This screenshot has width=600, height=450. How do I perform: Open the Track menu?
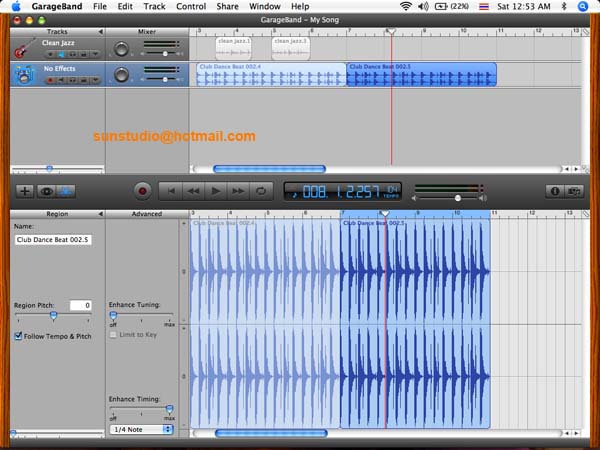[x=155, y=7]
